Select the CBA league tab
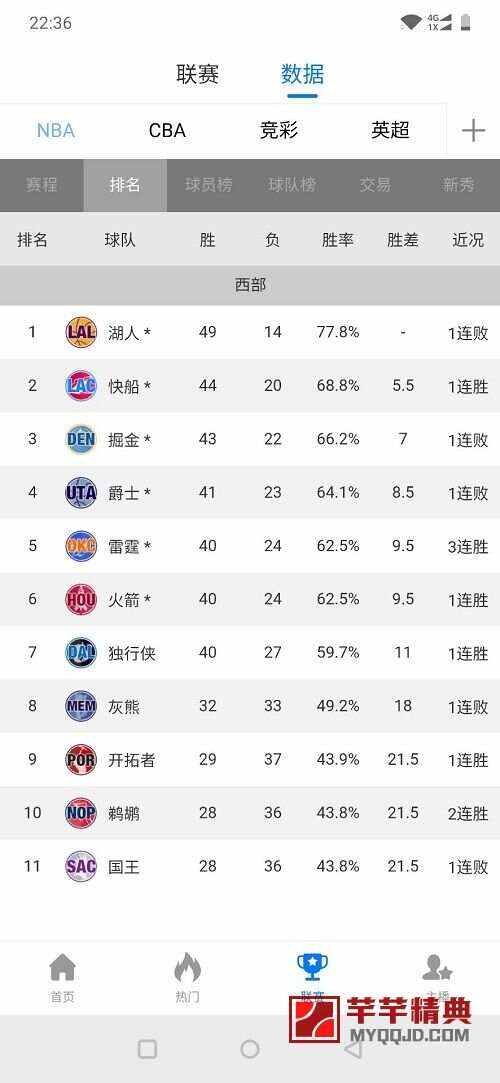Screen dimensions: 500x1083 tap(167, 130)
